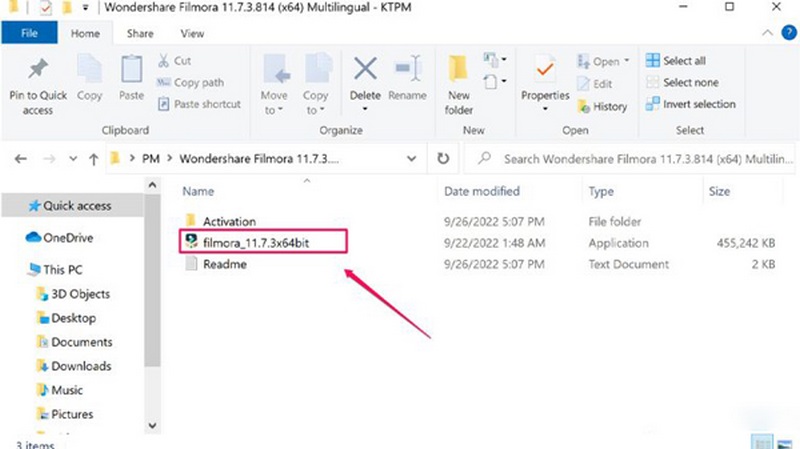Go back with the left arrow
800x449 pixels.
click(x=20, y=159)
